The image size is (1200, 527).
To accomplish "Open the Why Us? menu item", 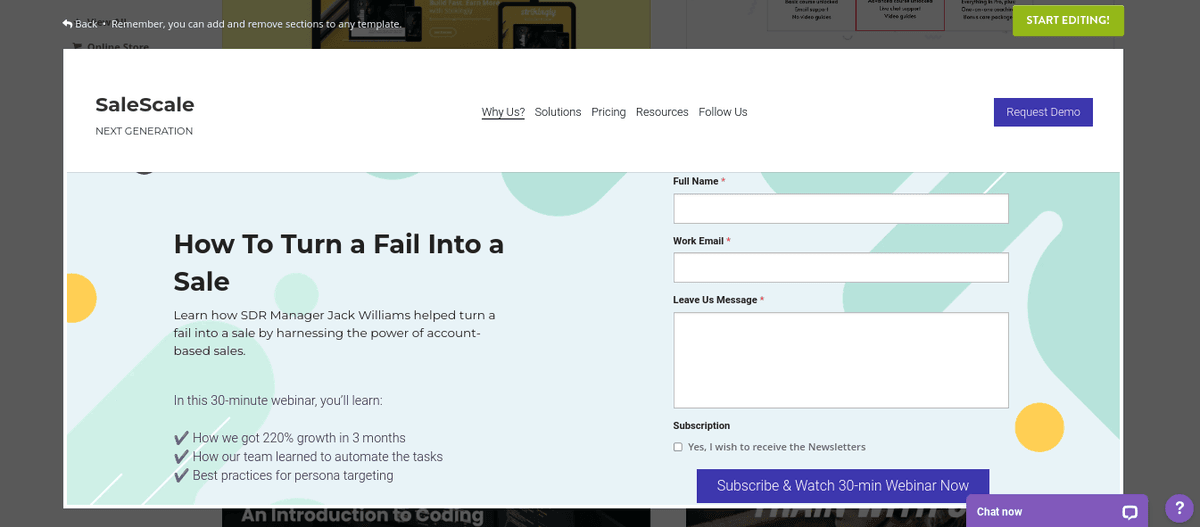I will pos(503,112).
